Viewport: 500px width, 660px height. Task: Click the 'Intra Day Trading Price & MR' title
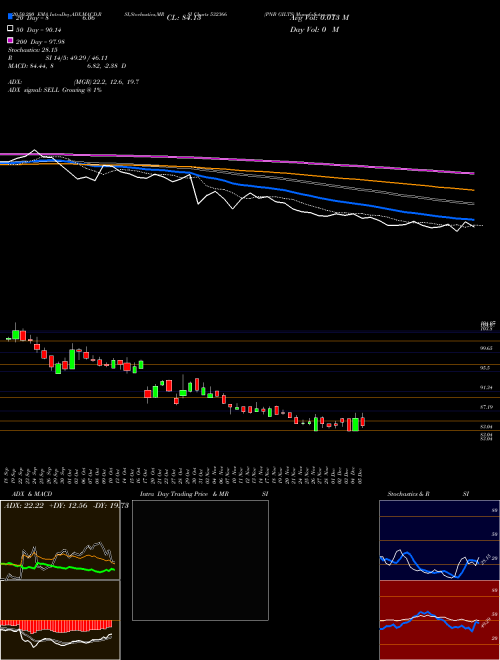pos(184,494)
